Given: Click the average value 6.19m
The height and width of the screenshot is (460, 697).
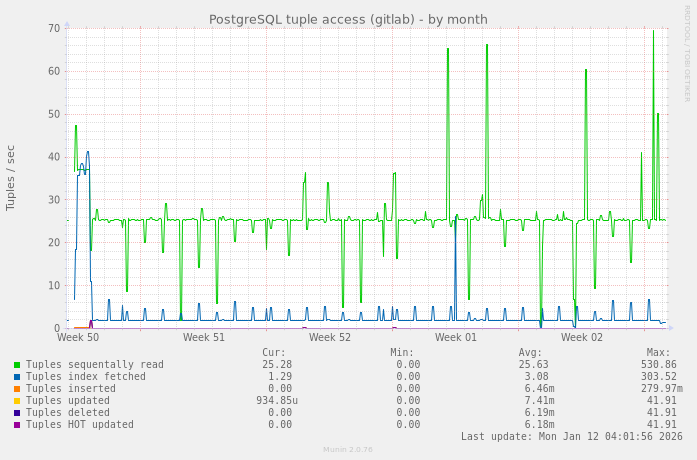Looking at the screenshot, I should click(540, 412).
